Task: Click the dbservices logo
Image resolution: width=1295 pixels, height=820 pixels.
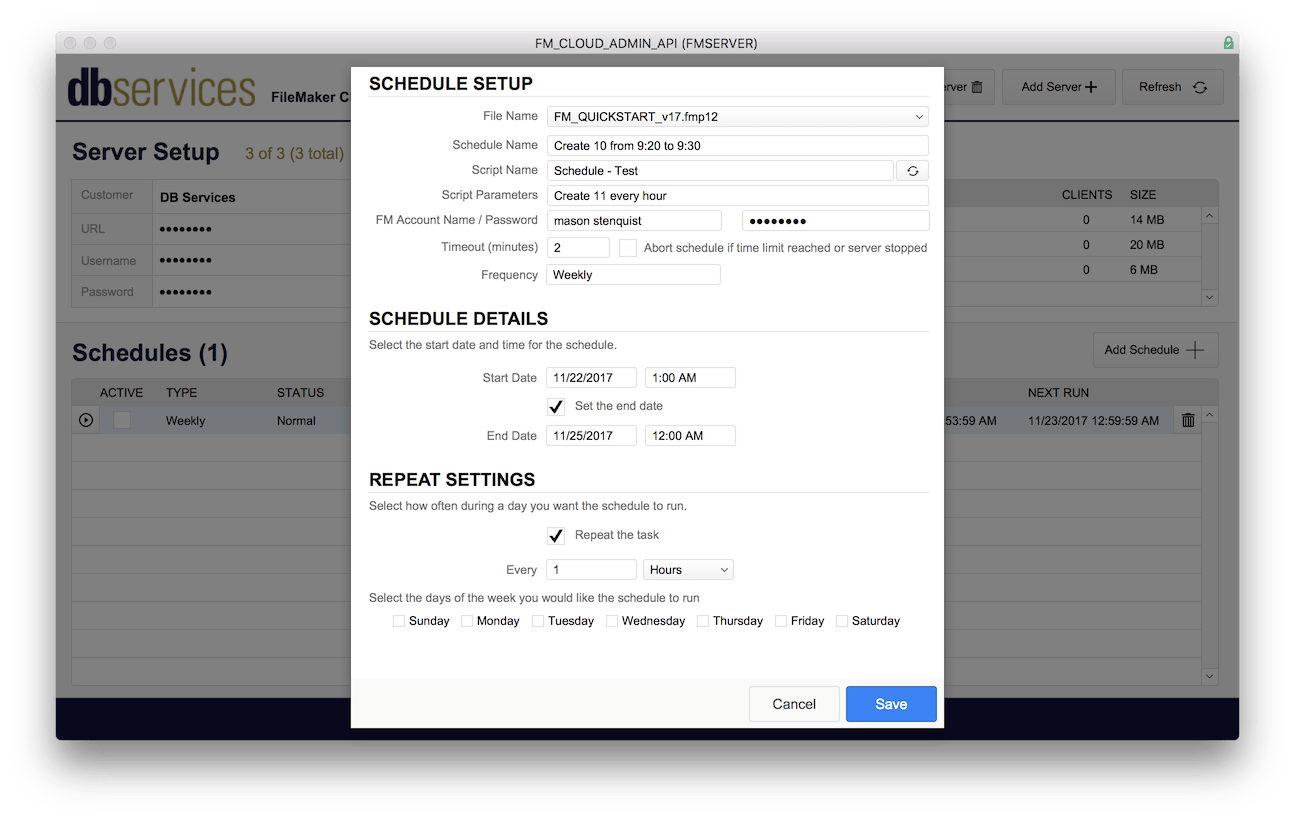Action: pos(161,89)
